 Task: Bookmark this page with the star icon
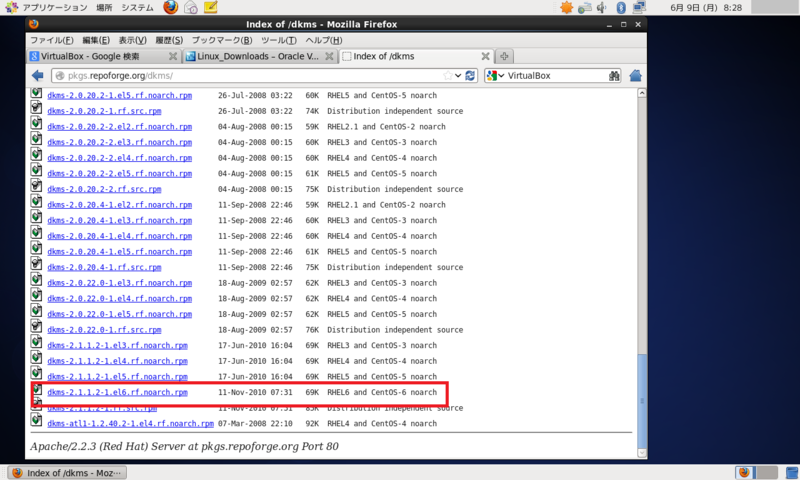(448, 75)
